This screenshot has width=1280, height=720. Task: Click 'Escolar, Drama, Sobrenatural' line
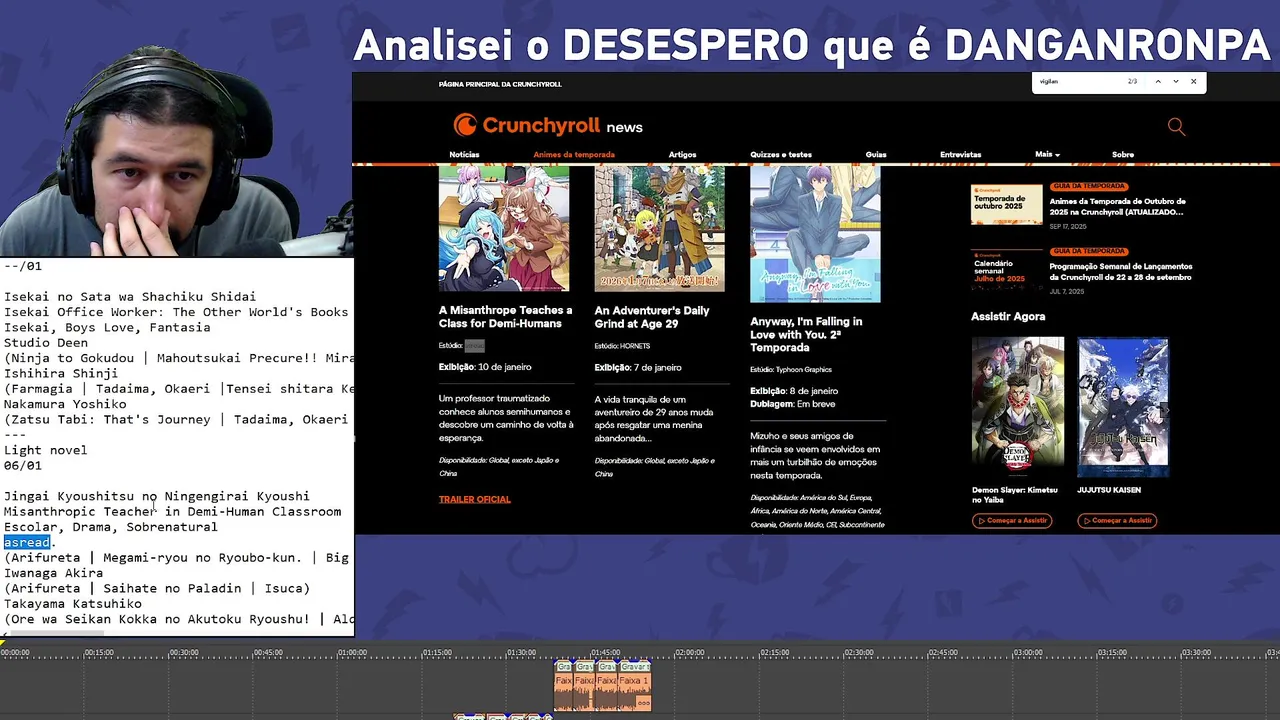tap(110, 527)
